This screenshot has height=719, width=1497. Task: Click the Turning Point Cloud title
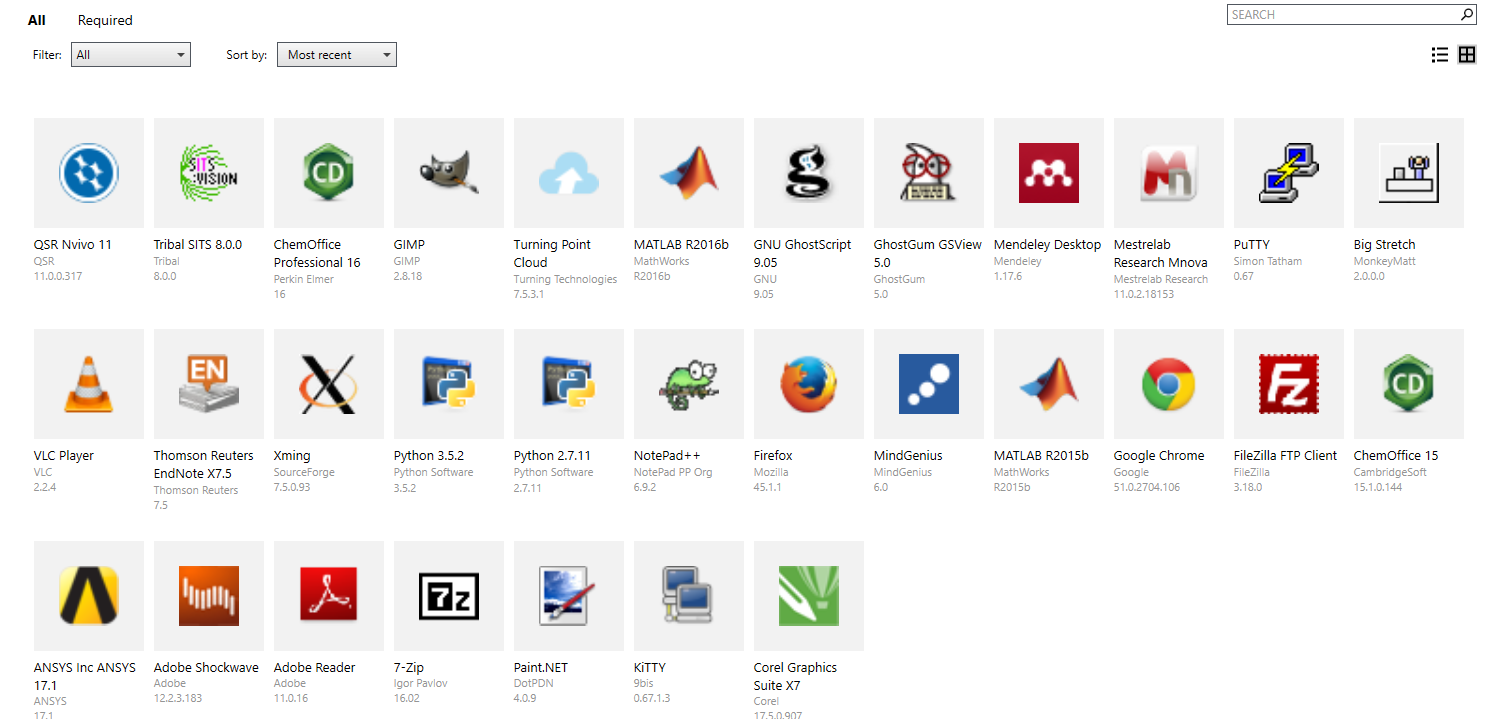(552, 254)
